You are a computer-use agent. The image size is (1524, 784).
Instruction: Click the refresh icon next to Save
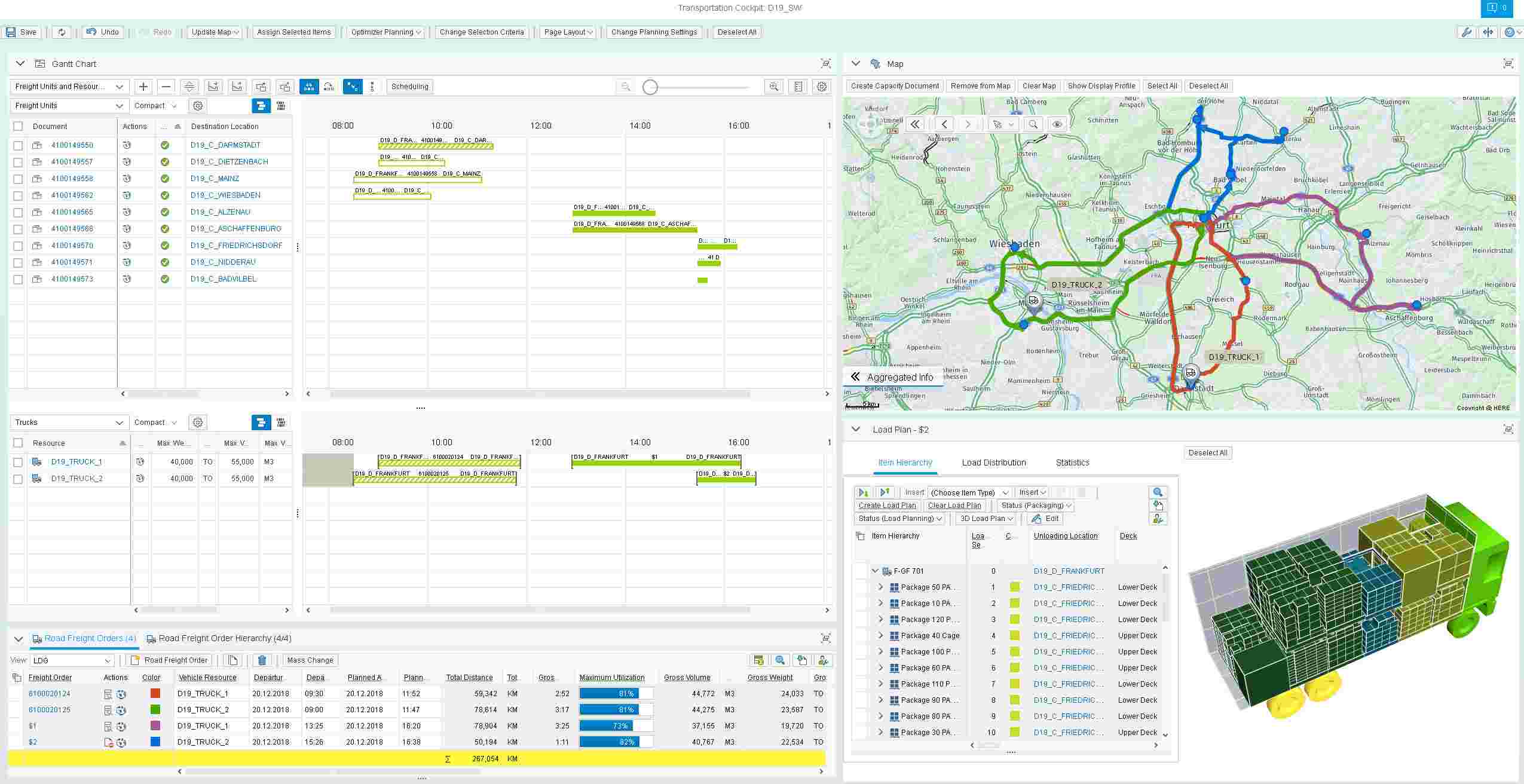62,32
